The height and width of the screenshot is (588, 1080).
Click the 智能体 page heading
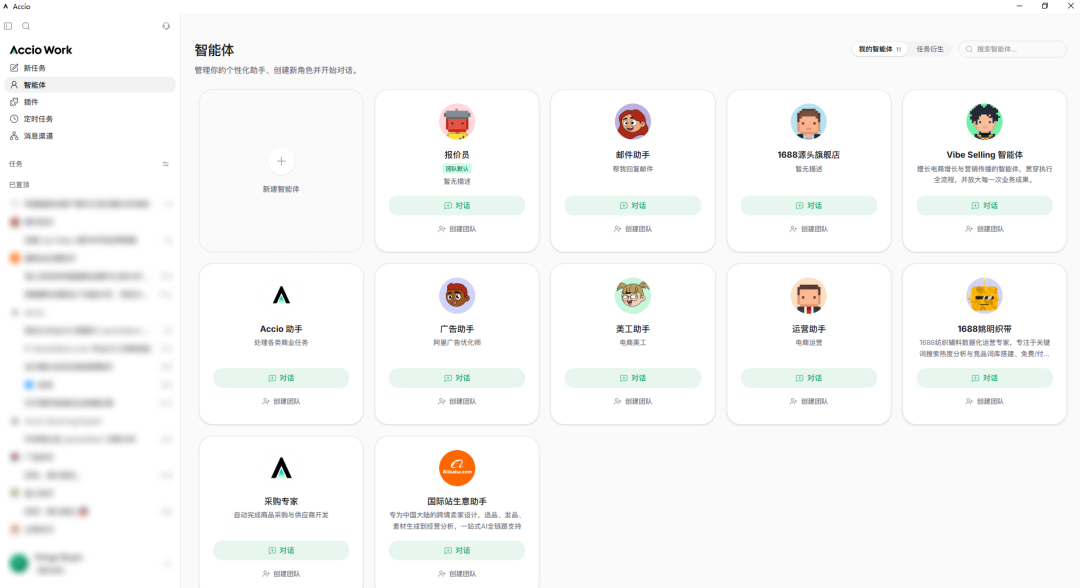pyautogui.click(x=214, y=50)
